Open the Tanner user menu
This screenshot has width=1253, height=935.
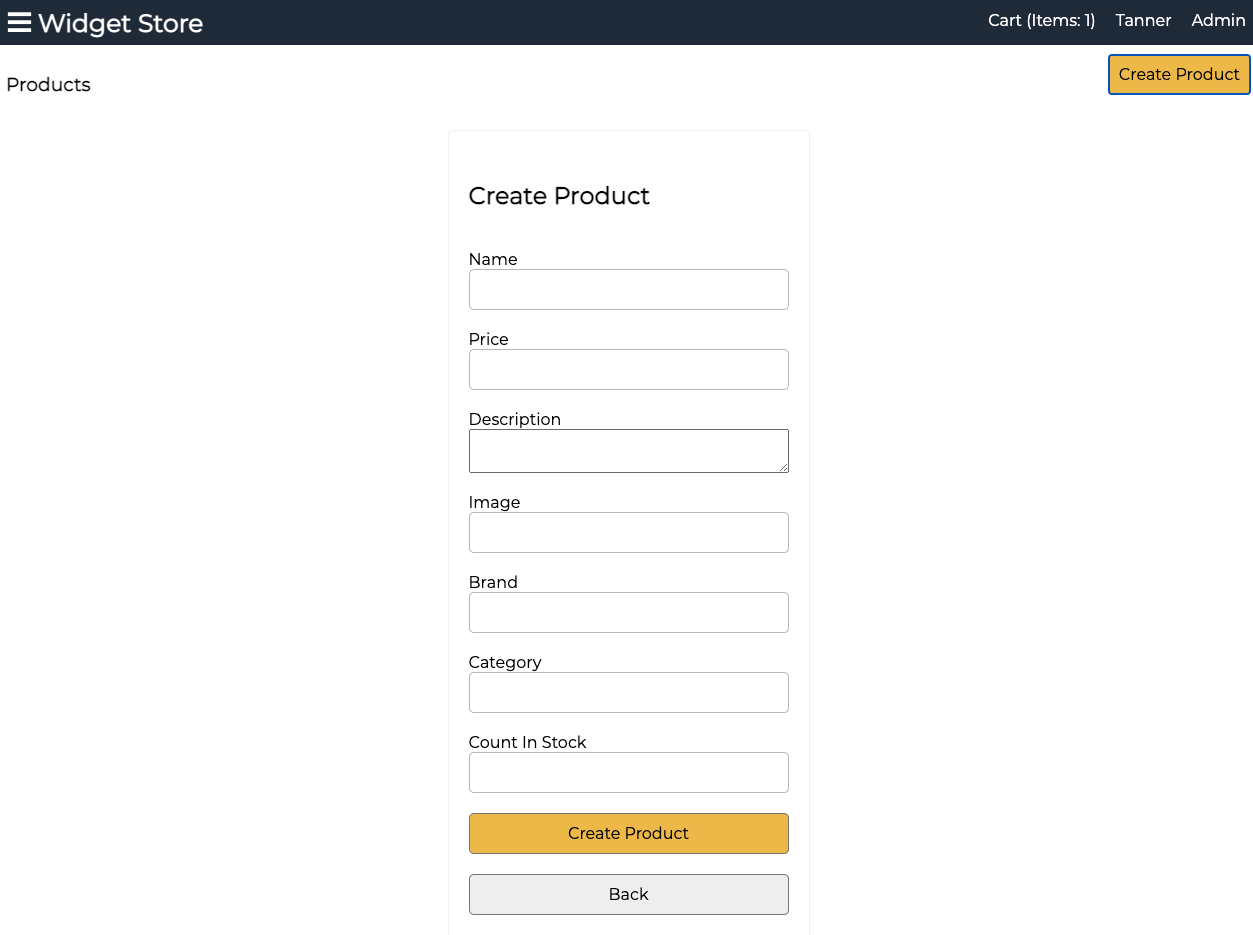click(1143, 20)
